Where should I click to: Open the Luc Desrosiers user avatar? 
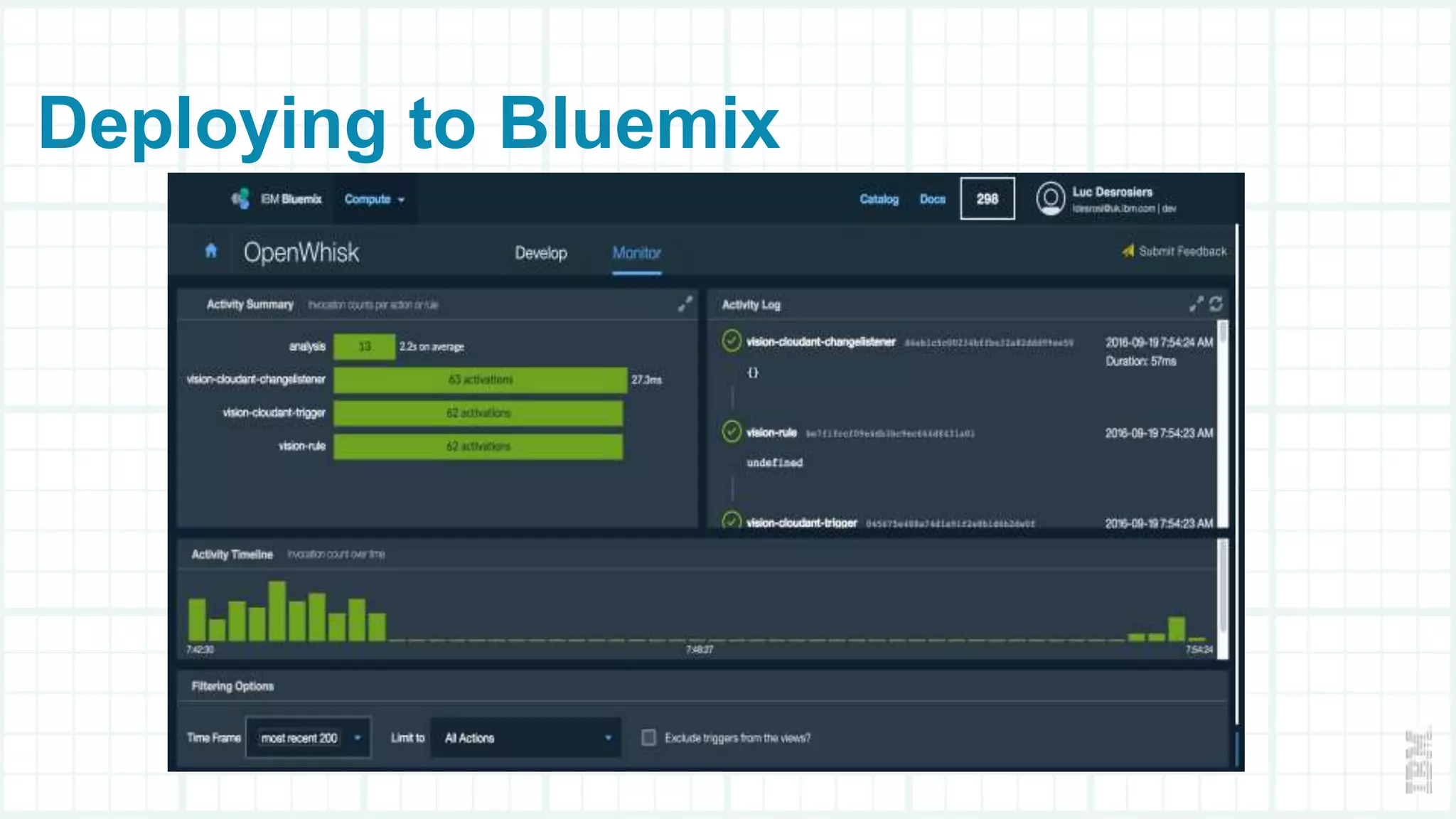tap(1050, 198)
